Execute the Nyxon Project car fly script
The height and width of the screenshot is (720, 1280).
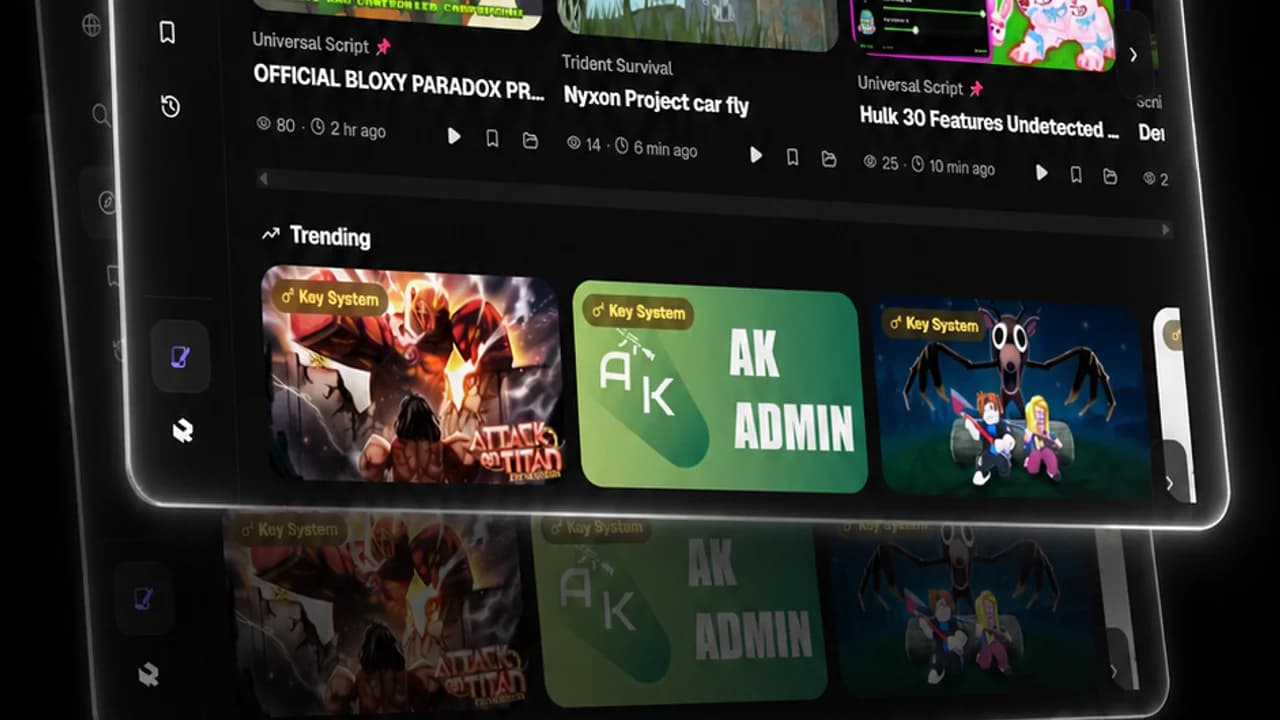pyautogui.click(x=756, y=155)
